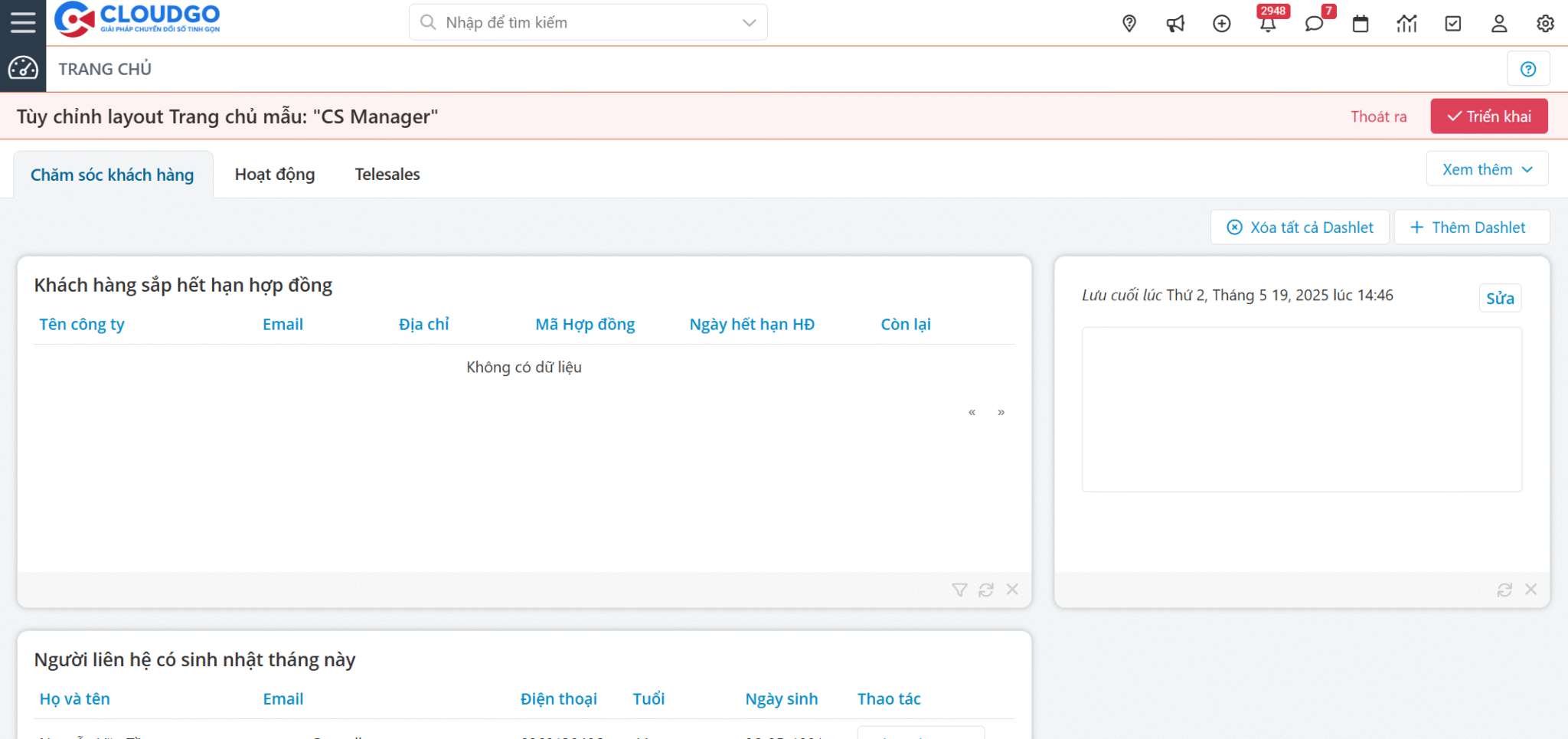Go to next page in contract dashlet

(x=1001, y=412)
